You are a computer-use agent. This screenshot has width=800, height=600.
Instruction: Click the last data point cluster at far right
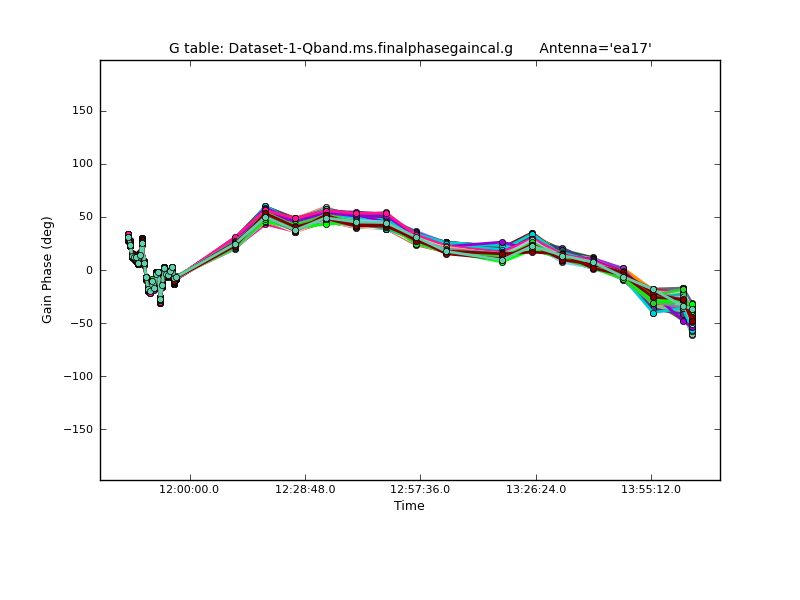point(691,320)
